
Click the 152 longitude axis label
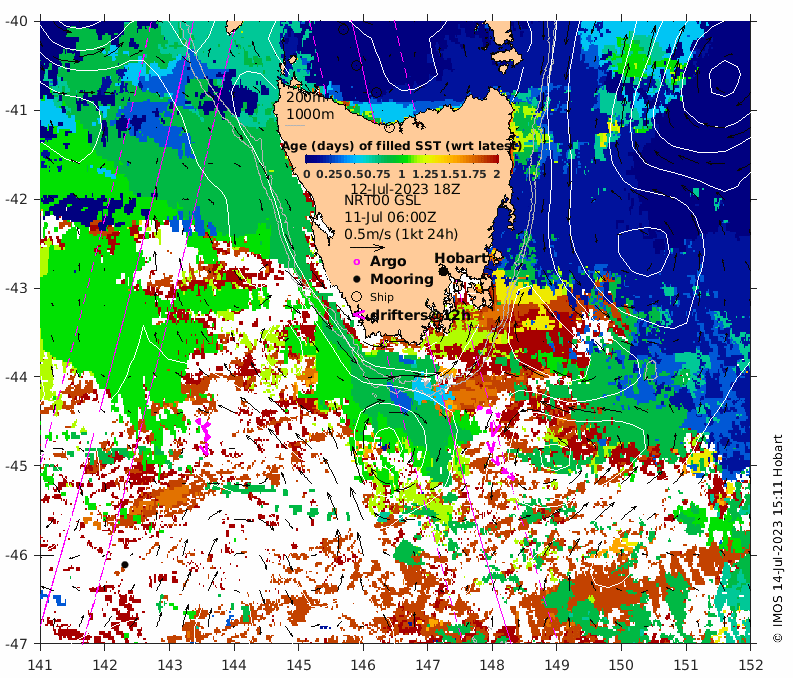(750, 664)
